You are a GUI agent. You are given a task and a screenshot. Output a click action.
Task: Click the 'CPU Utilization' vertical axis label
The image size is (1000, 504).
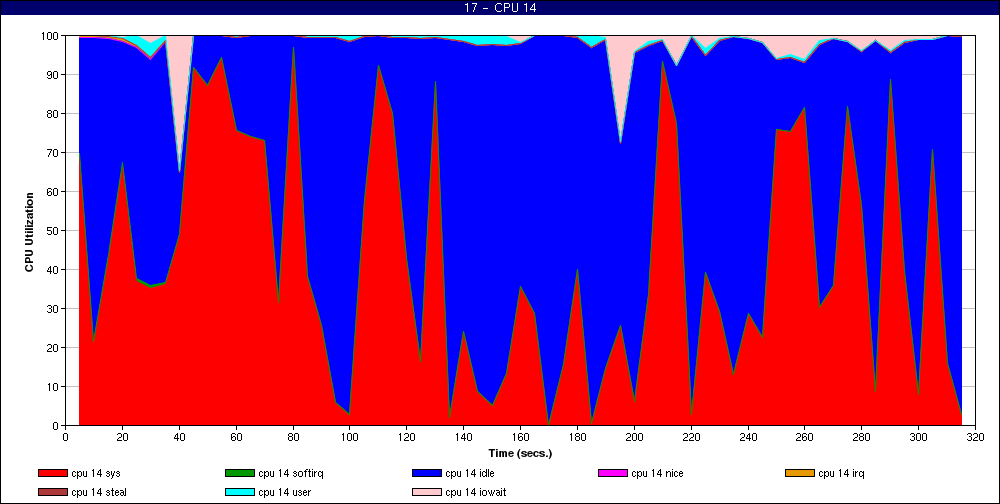point(29,232)
